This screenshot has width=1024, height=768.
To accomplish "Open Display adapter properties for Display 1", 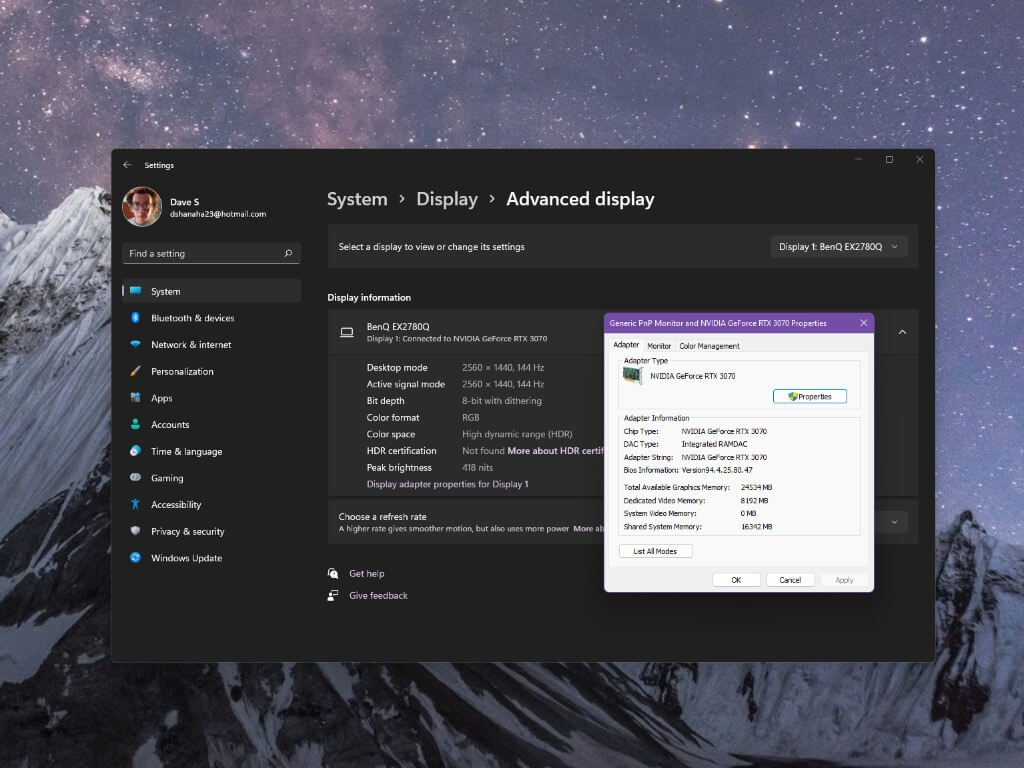I will tap(447, 484).
